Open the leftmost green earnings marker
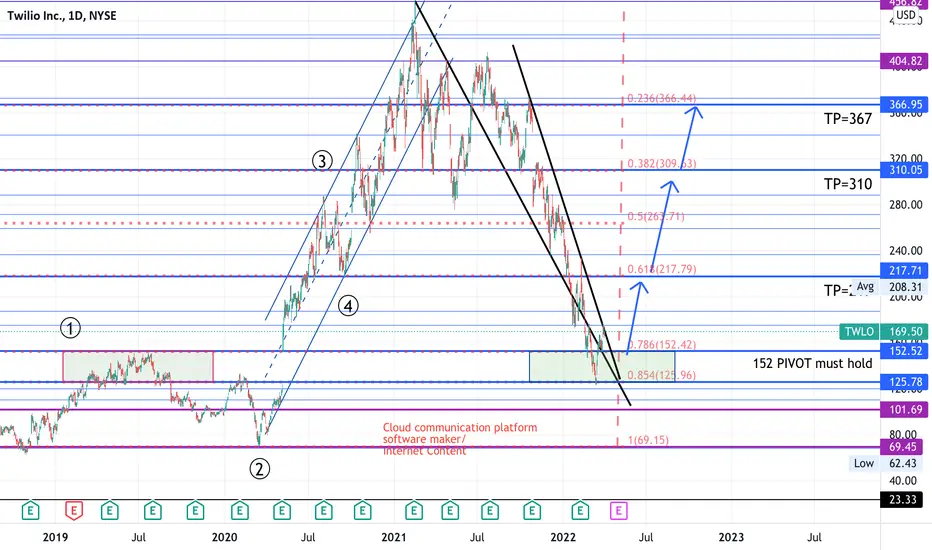The image size is (932, 550). (x=30, y=510)
